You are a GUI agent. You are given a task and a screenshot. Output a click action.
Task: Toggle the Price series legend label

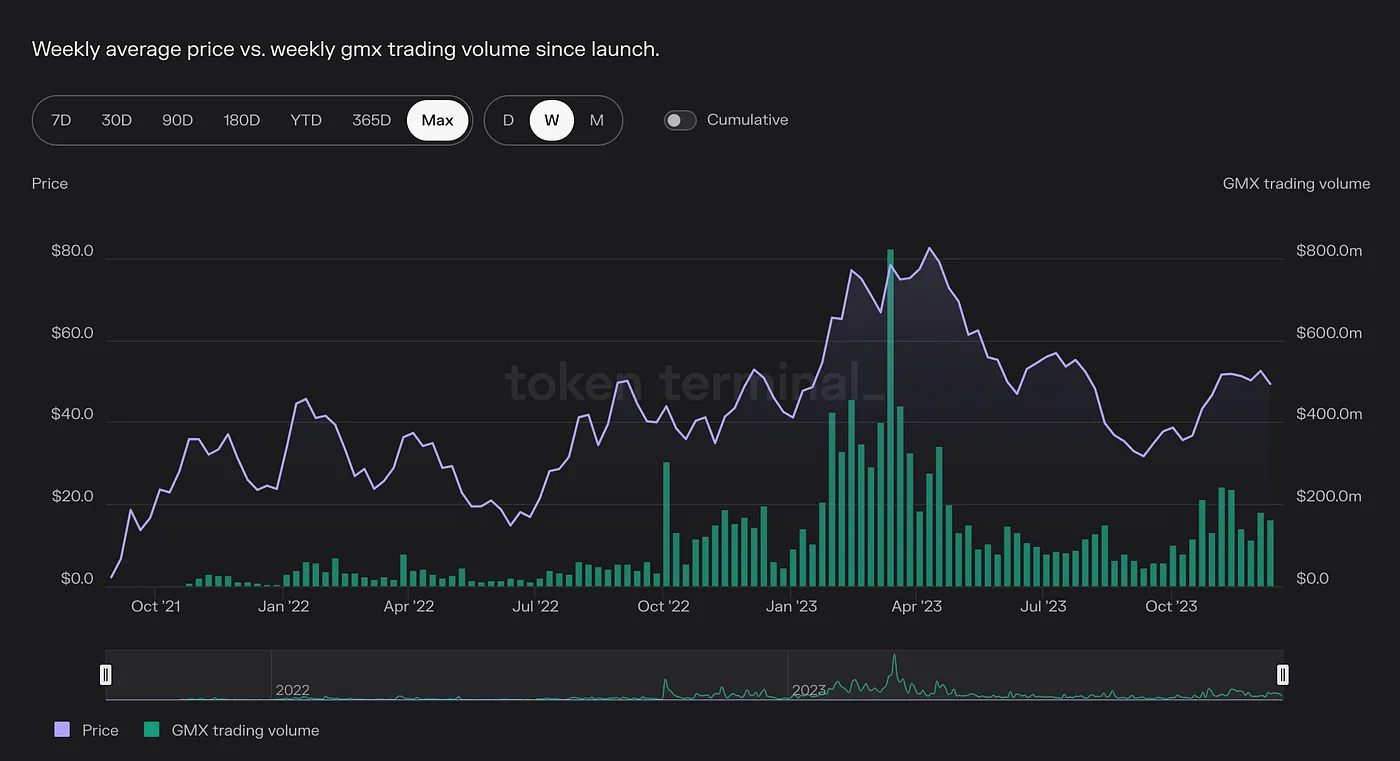(100, 730)
